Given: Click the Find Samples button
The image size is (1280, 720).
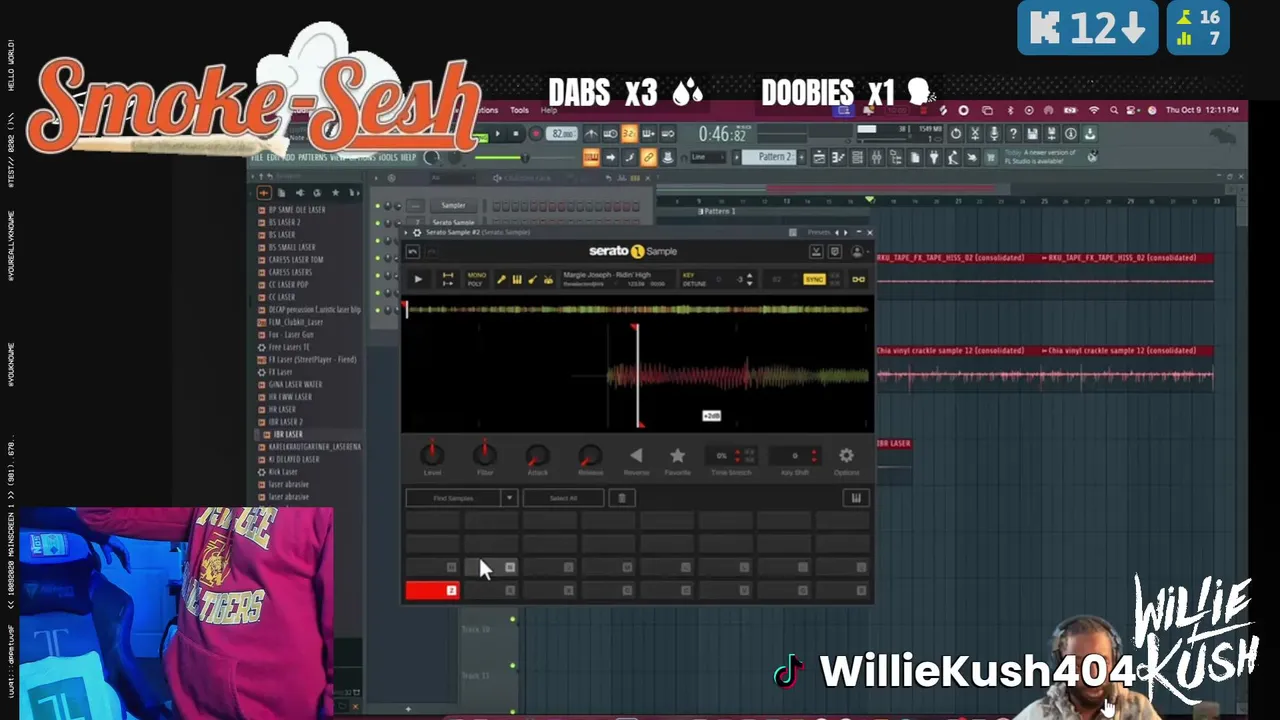Looking at the screenshot, I should (x=454, y=498).
